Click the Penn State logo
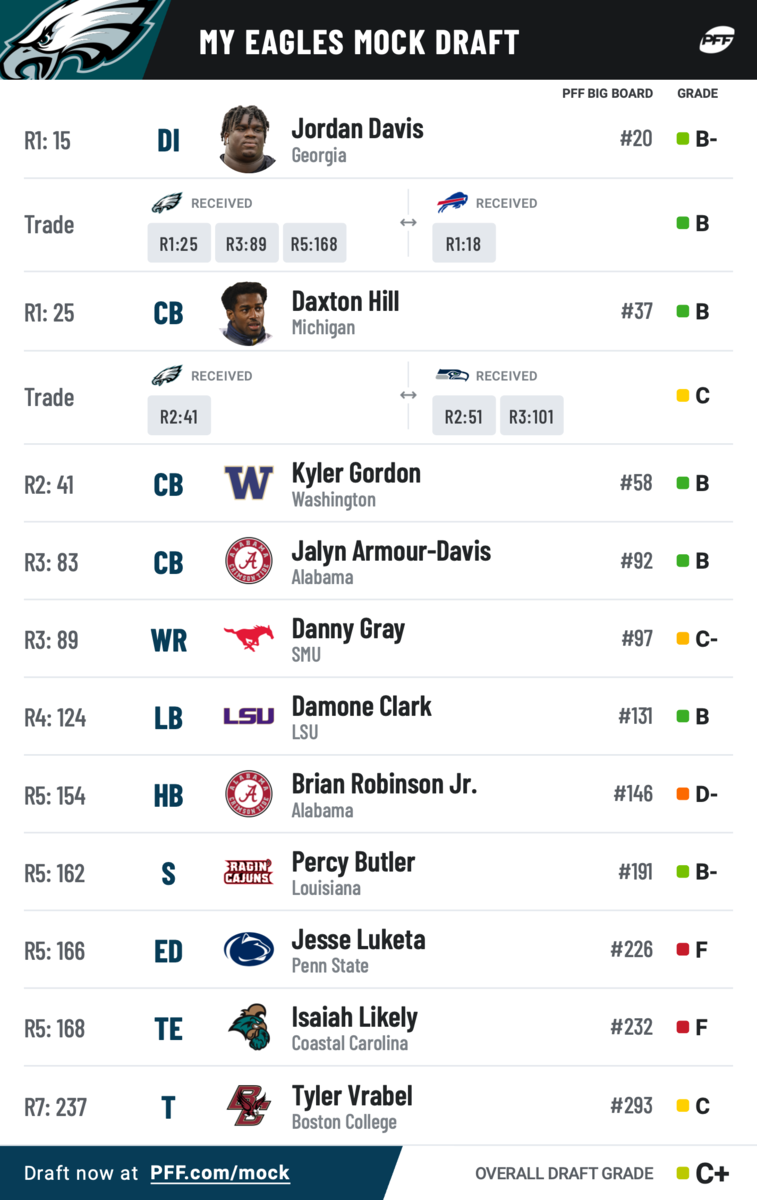 coord(248,950)
